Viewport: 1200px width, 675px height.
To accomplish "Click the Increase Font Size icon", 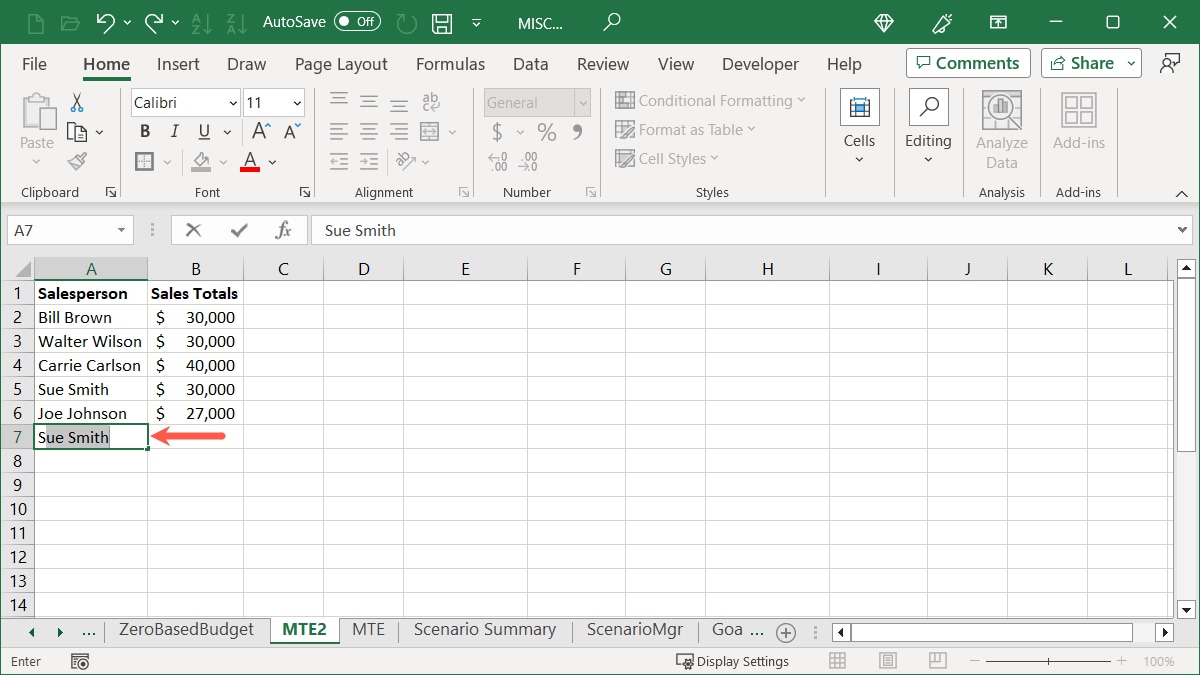I will [x=258, y=131].
